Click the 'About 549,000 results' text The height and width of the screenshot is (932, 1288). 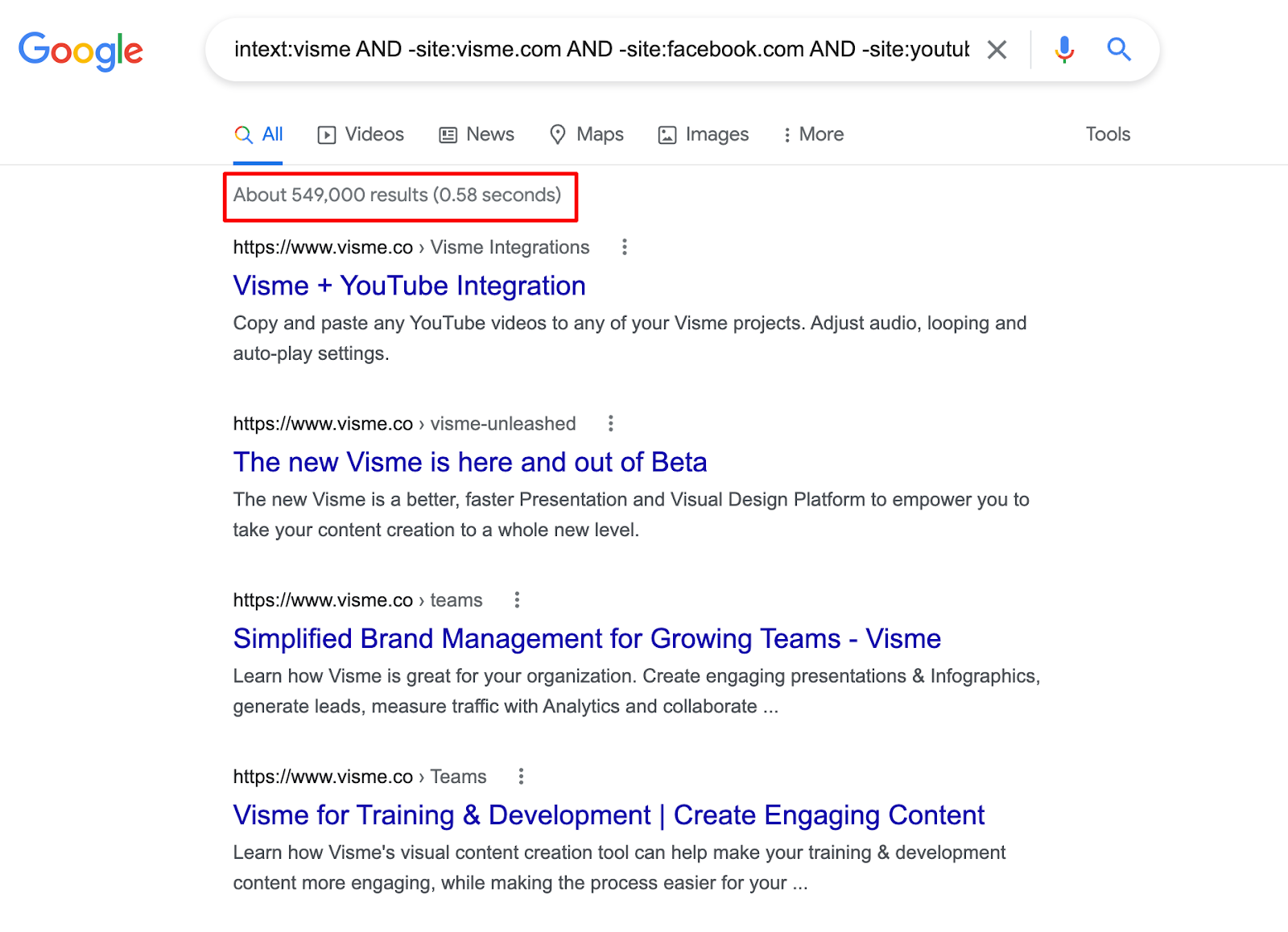(x=397, y=195)
